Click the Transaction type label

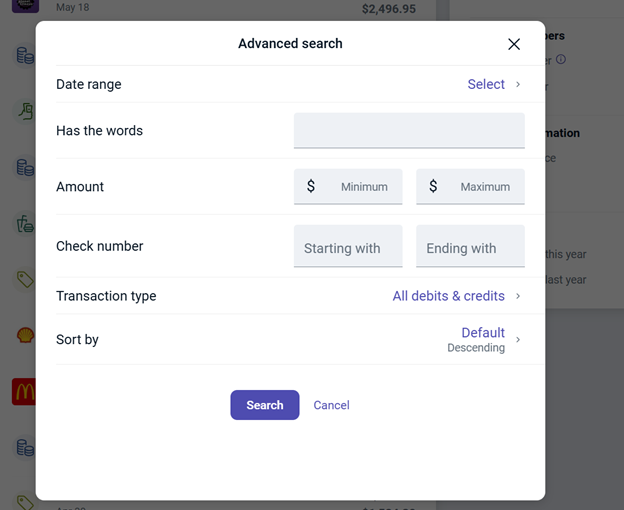point(106,296)
